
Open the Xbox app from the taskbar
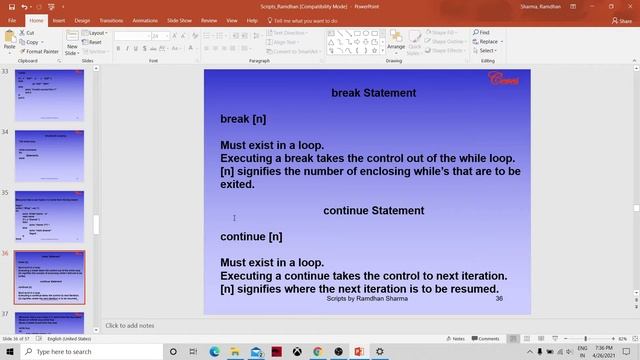297,351
